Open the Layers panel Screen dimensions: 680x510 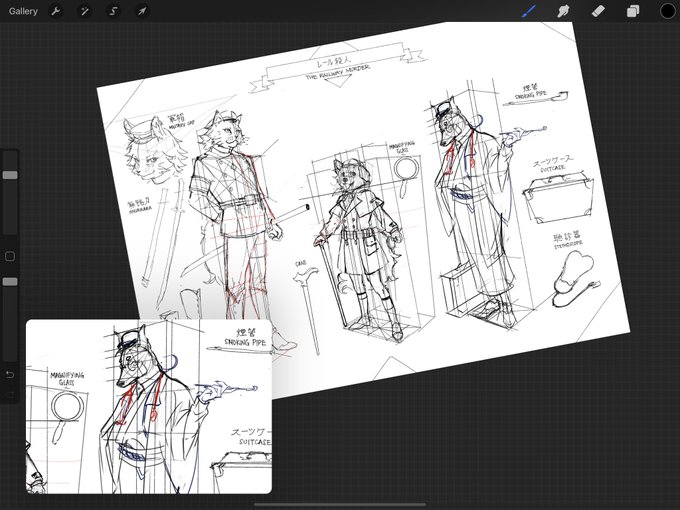tap(633, 11)
